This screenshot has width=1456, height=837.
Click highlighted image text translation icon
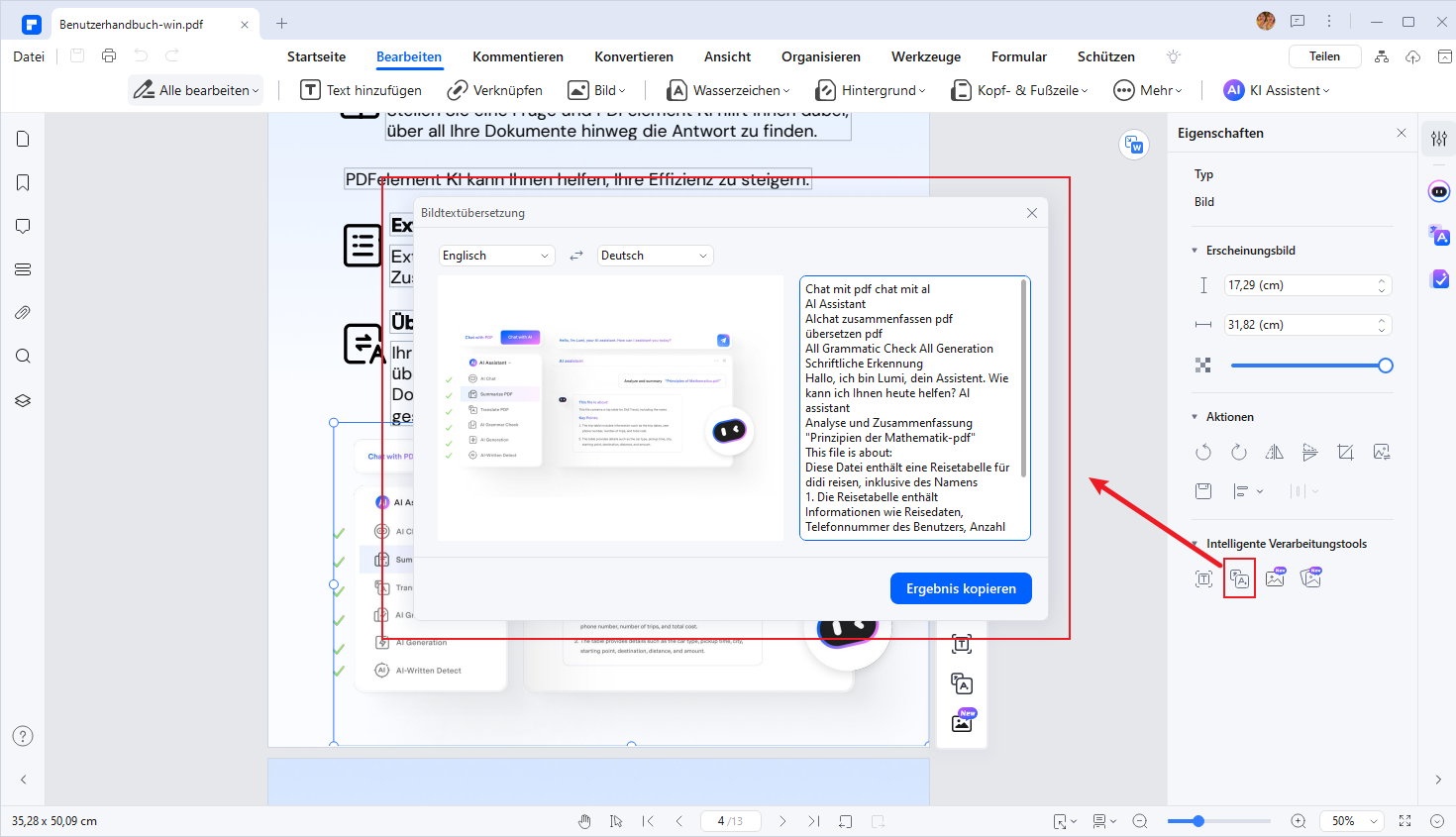coord(1239,578)
